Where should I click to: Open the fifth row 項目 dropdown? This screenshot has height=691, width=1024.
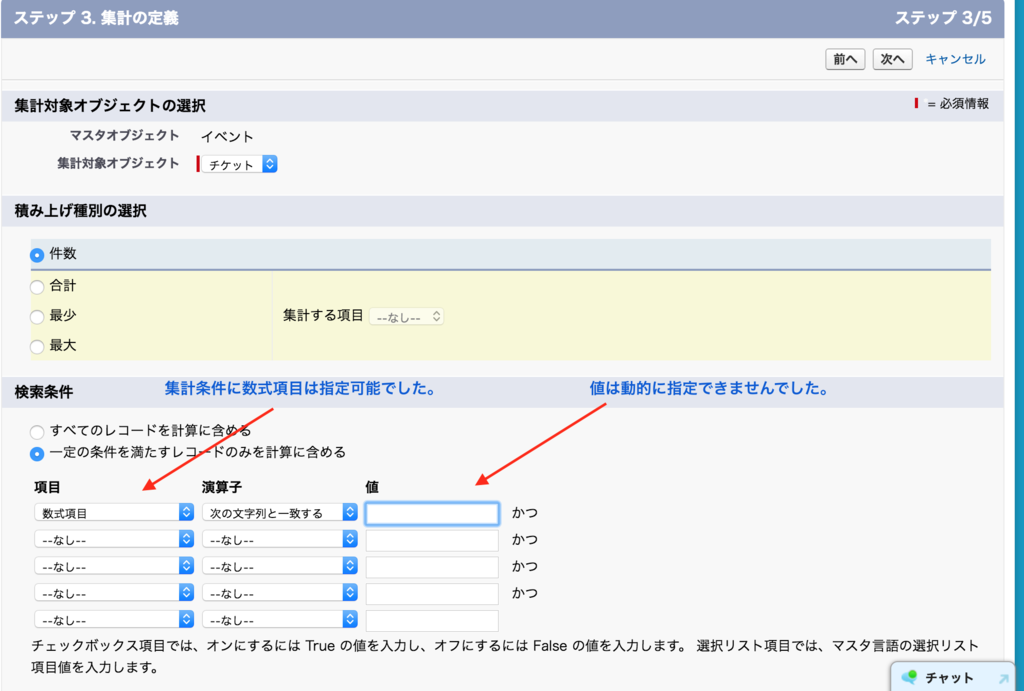click(114, 620)
